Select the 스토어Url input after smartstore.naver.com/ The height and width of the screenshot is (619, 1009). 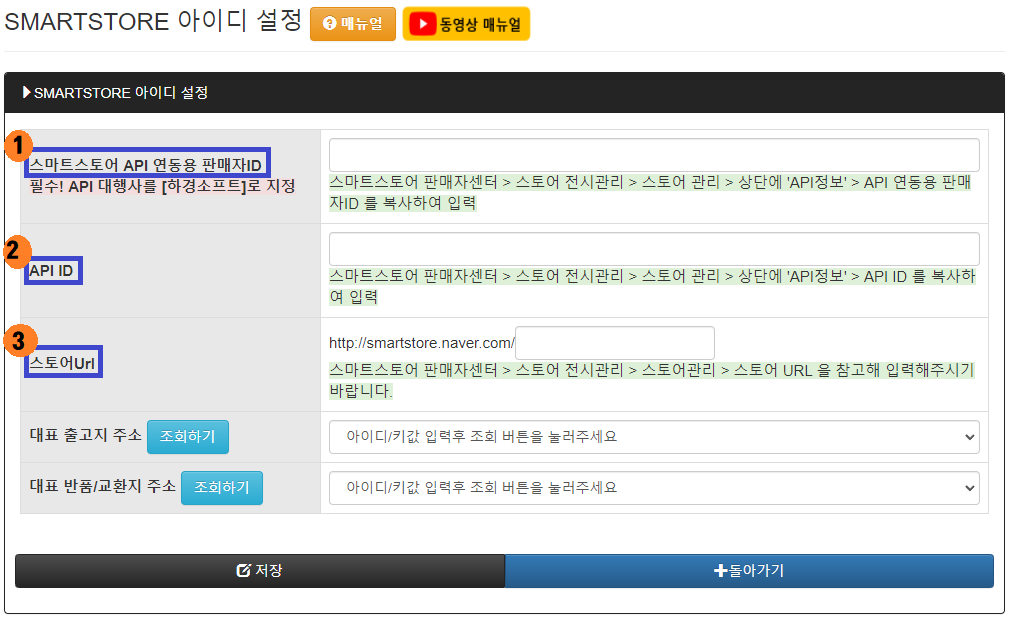click(614, 343)
